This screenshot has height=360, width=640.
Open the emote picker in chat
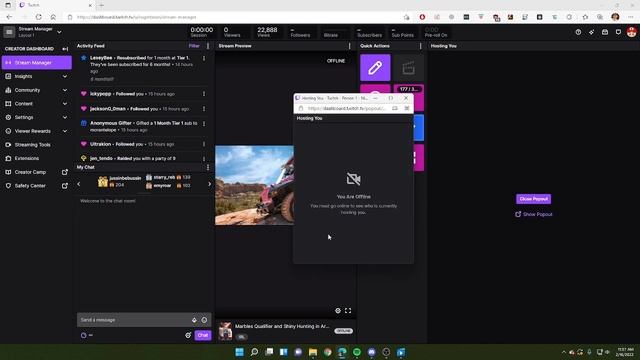pyautogui.click(x=204, y=320)
